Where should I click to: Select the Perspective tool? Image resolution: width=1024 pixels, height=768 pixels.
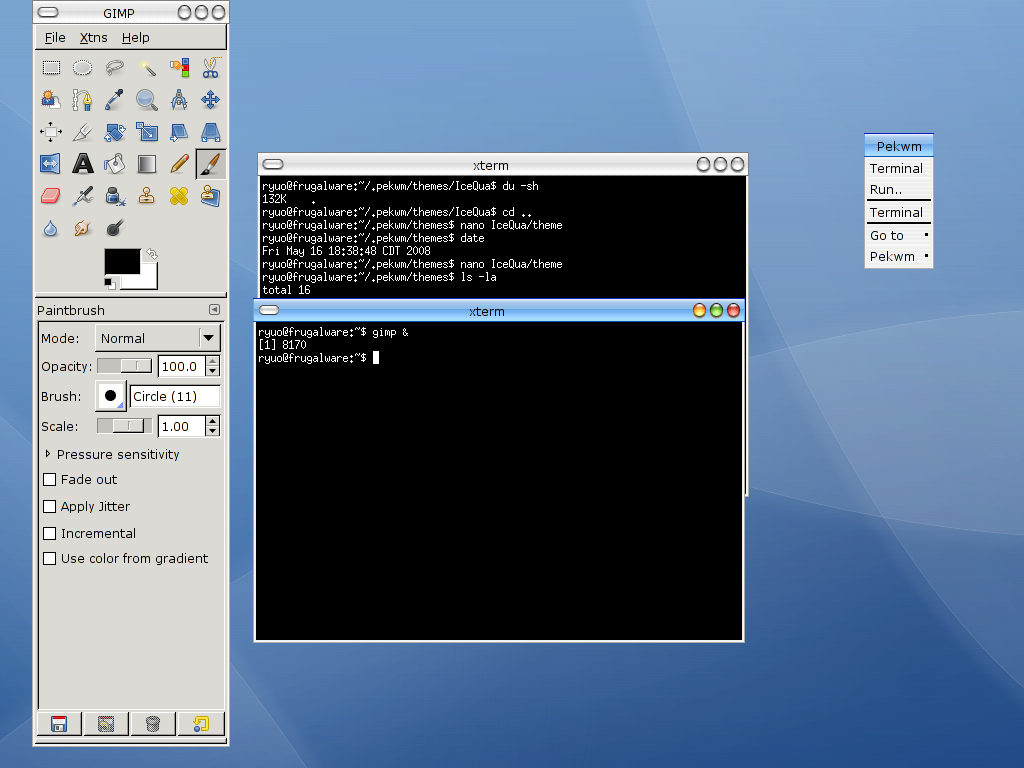click(210, 131)
